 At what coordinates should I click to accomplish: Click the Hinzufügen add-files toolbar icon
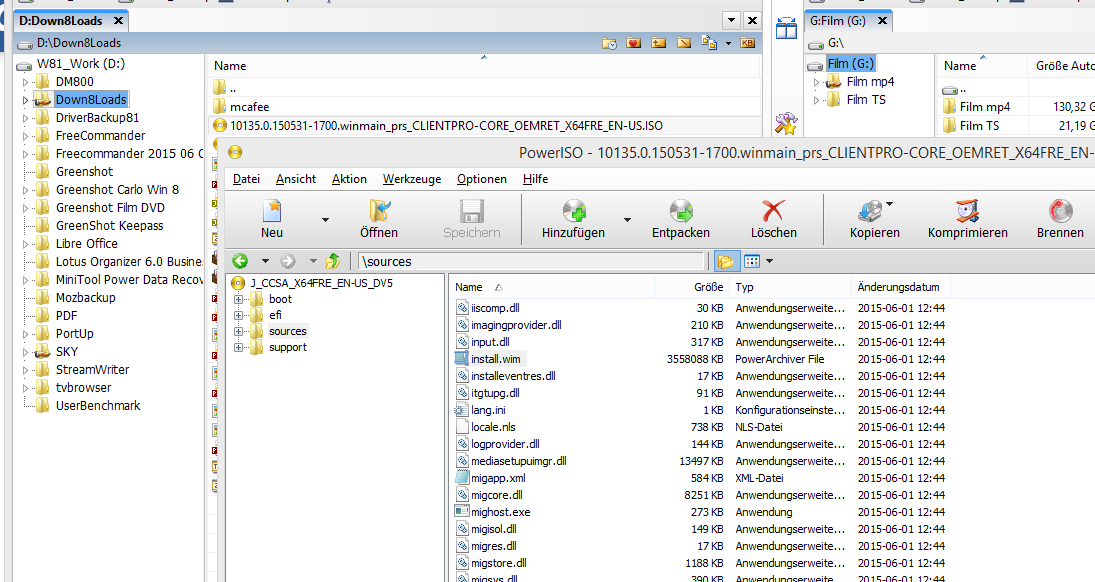pos(573,210)
